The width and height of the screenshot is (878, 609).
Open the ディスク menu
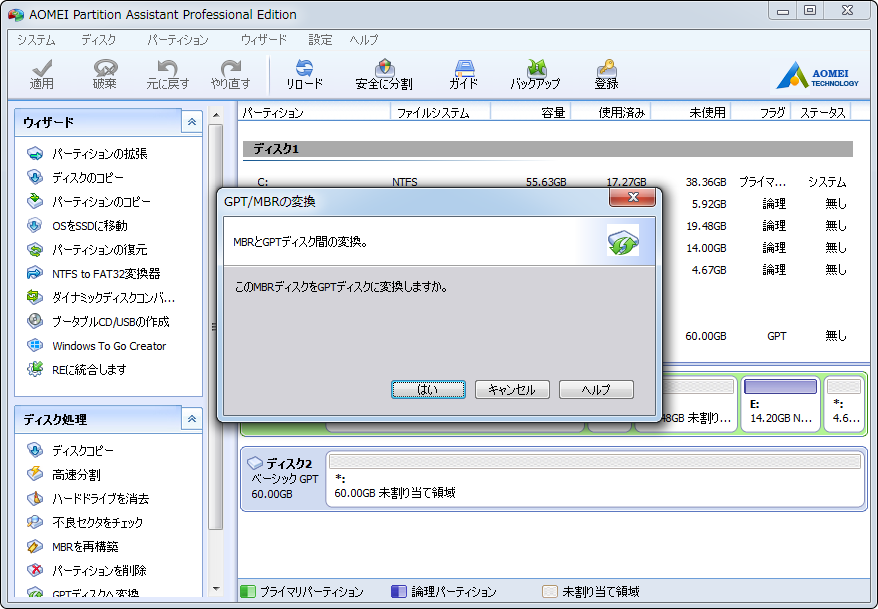click(x=99, y=40)
